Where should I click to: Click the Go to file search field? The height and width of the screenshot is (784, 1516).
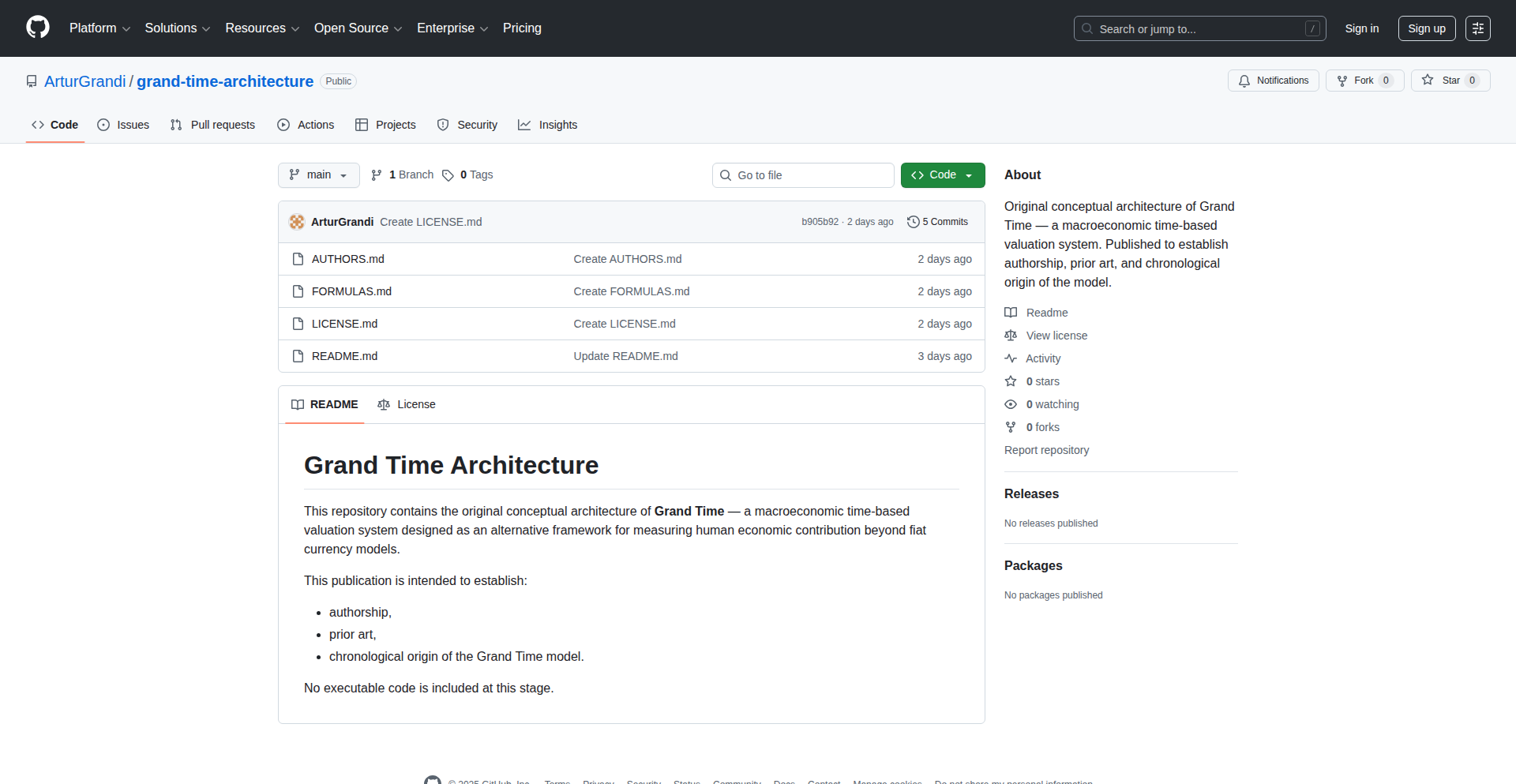click(803, 174)
